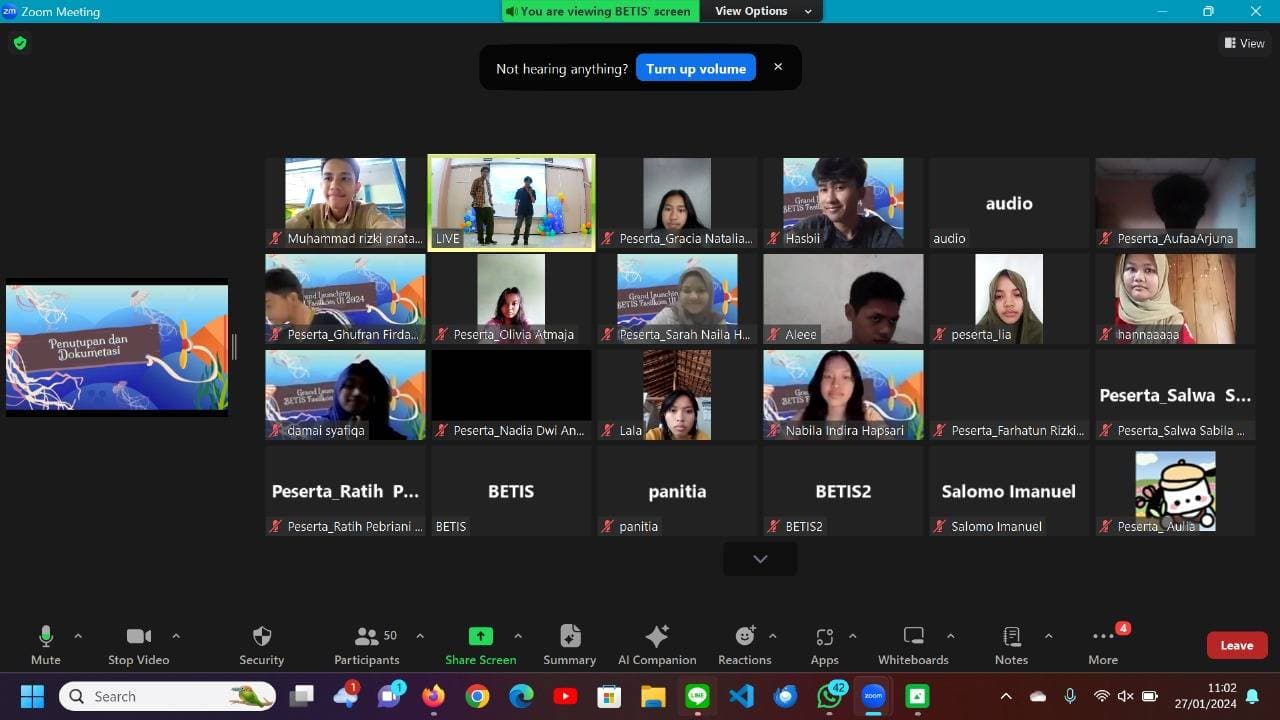
Task: Open video options arrow beside Stop Video
Action: click(x=176, y=636)
